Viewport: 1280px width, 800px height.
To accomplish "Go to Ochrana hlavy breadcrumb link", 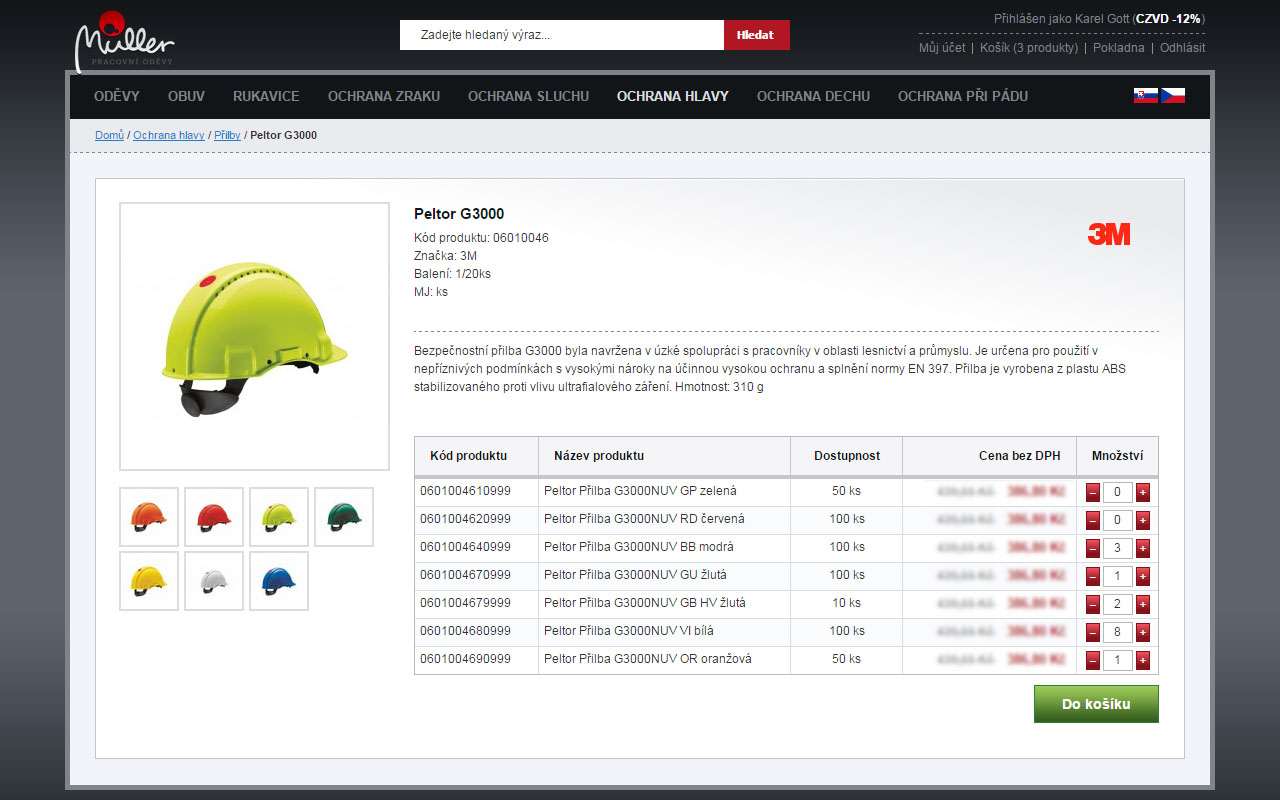I will [x=169, y=135].
